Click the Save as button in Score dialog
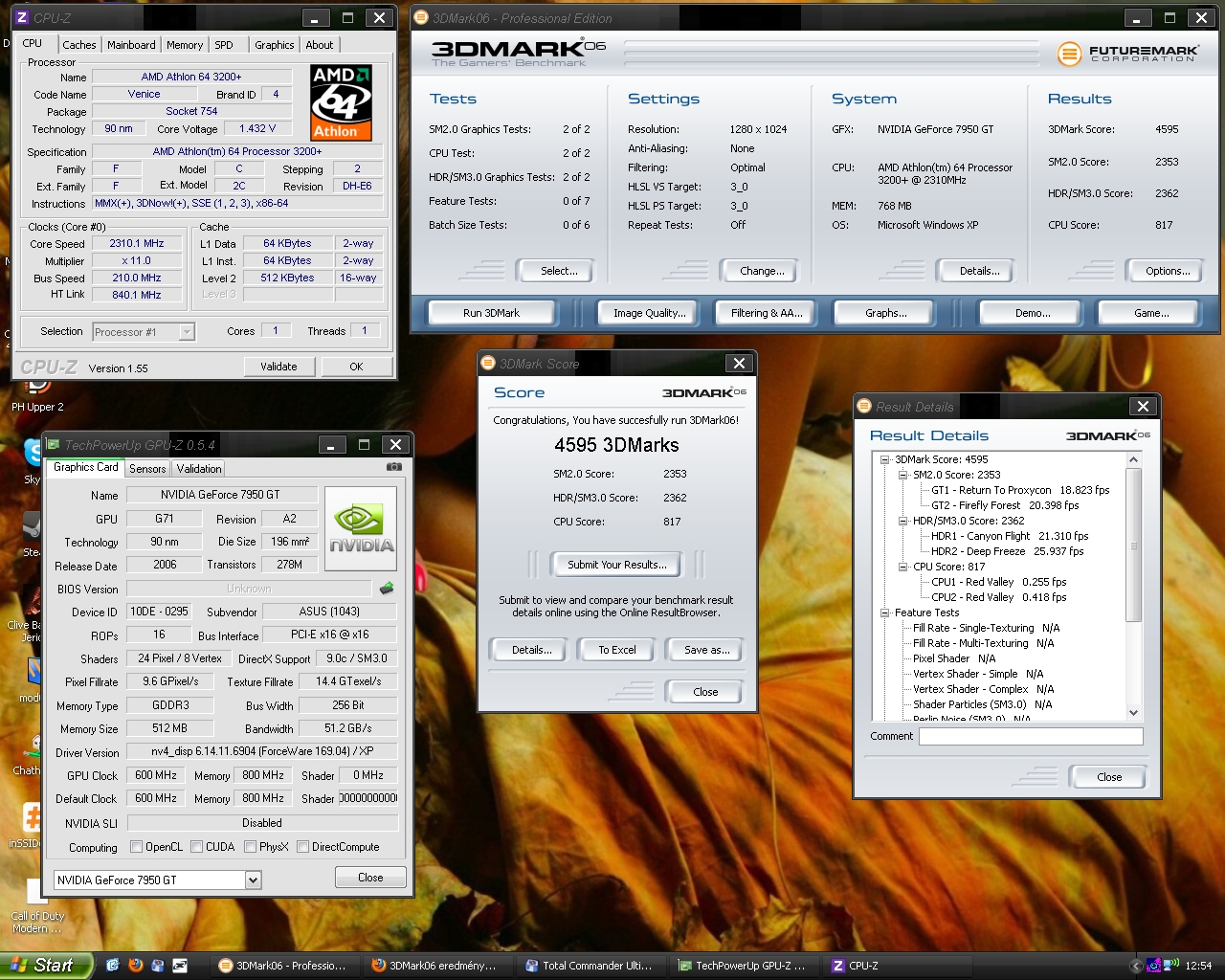 [706, 650]
